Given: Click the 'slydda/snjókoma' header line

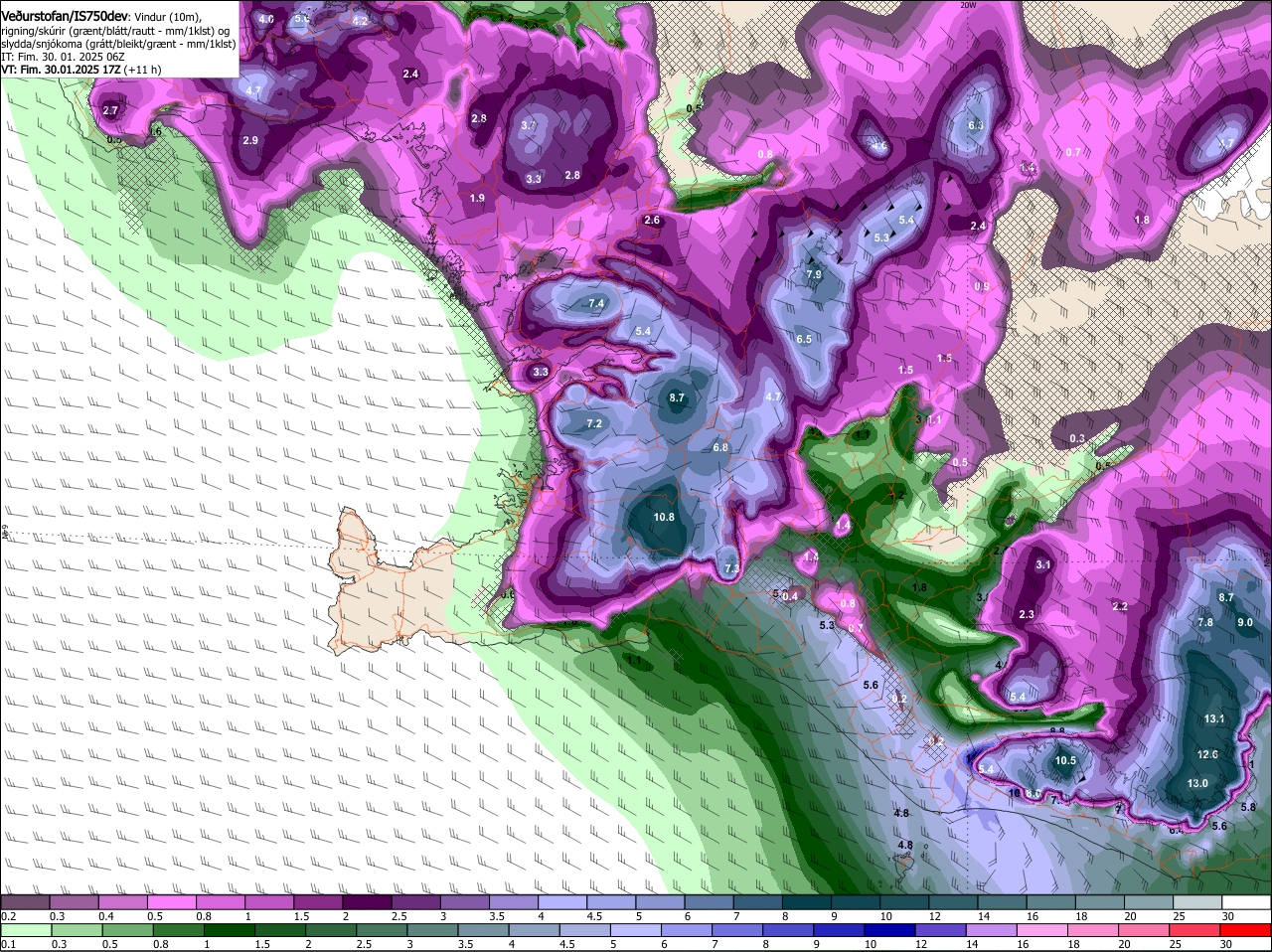Looking at the screenshot, I should click(118, 44).
